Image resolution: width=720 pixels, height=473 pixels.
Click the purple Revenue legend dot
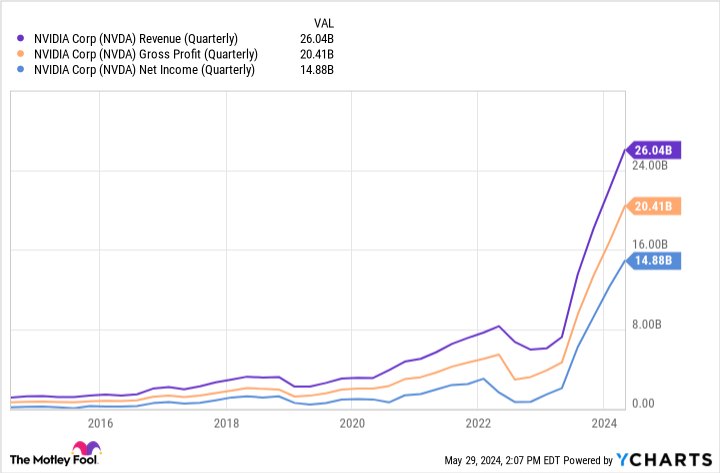tap(20, 39)
